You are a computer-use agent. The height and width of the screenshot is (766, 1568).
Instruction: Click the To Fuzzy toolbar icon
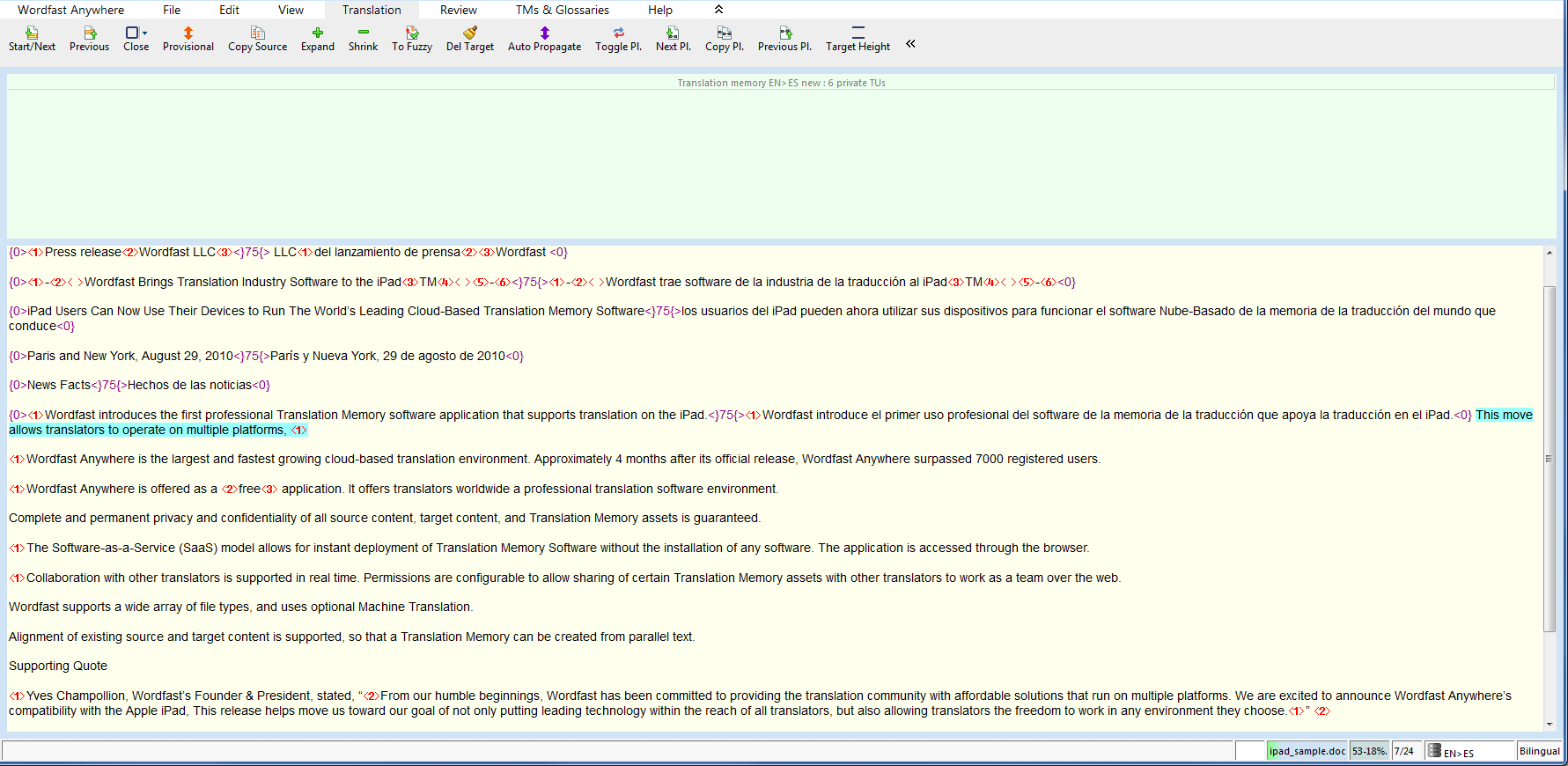click(x=411, y=33)
